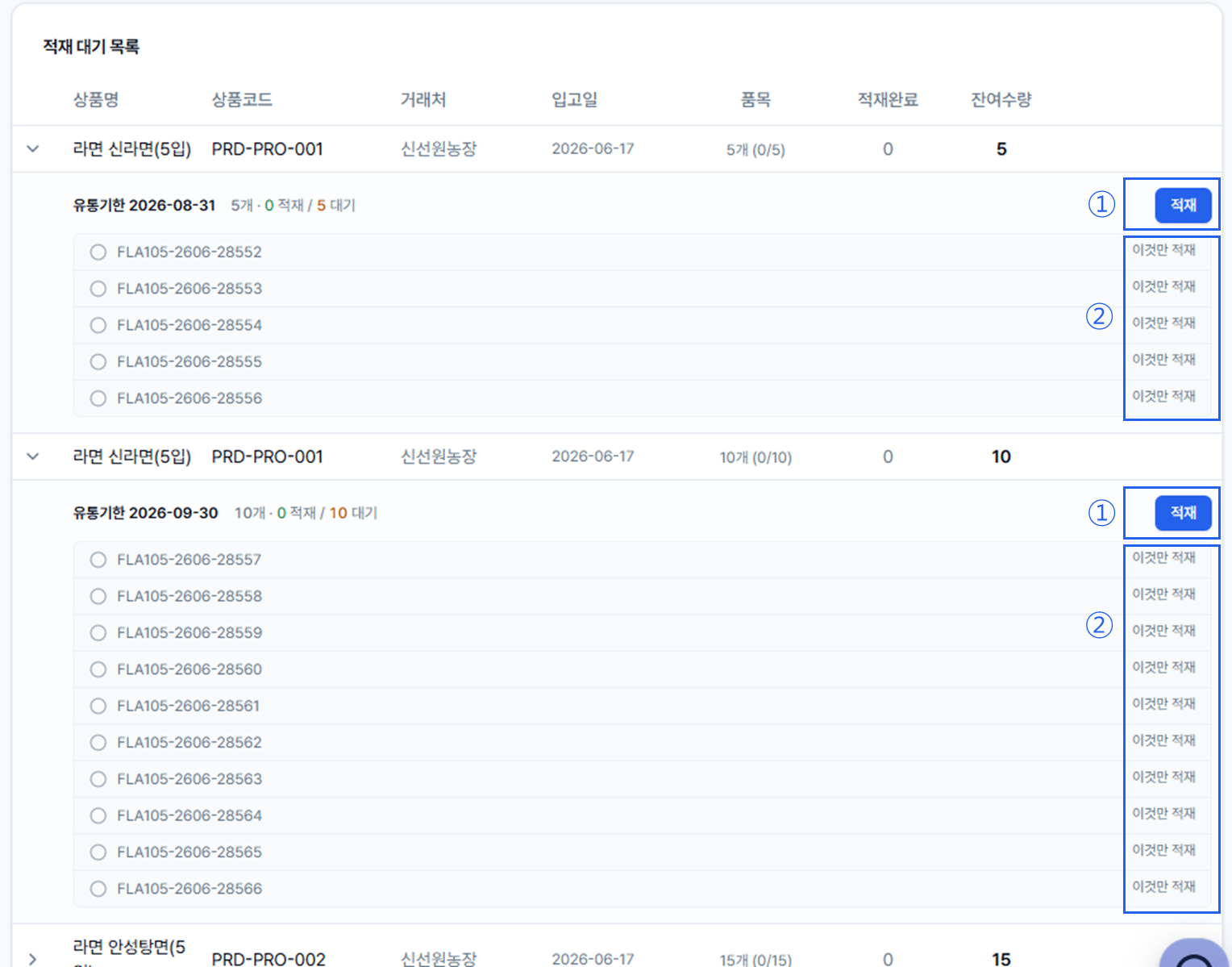Select radio for FLA105-2606-28564

[x=98, y=815]
